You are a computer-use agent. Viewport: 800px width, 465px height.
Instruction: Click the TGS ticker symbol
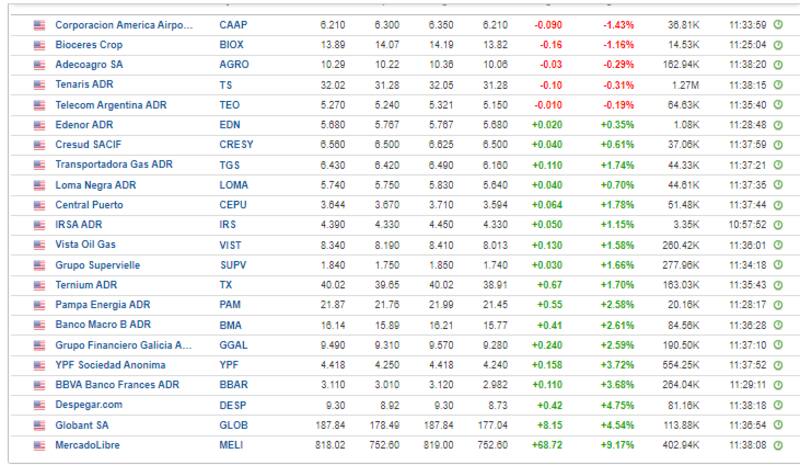coord(227,165)
